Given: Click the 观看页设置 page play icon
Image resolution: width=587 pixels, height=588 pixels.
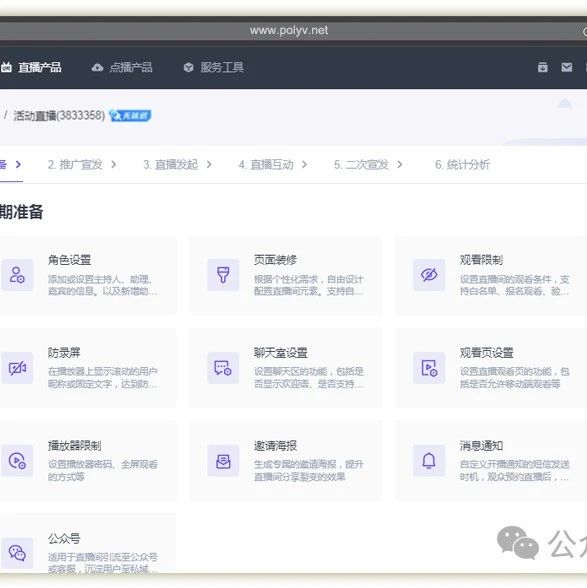Looking at the screenshot, I should click(429, 368).
